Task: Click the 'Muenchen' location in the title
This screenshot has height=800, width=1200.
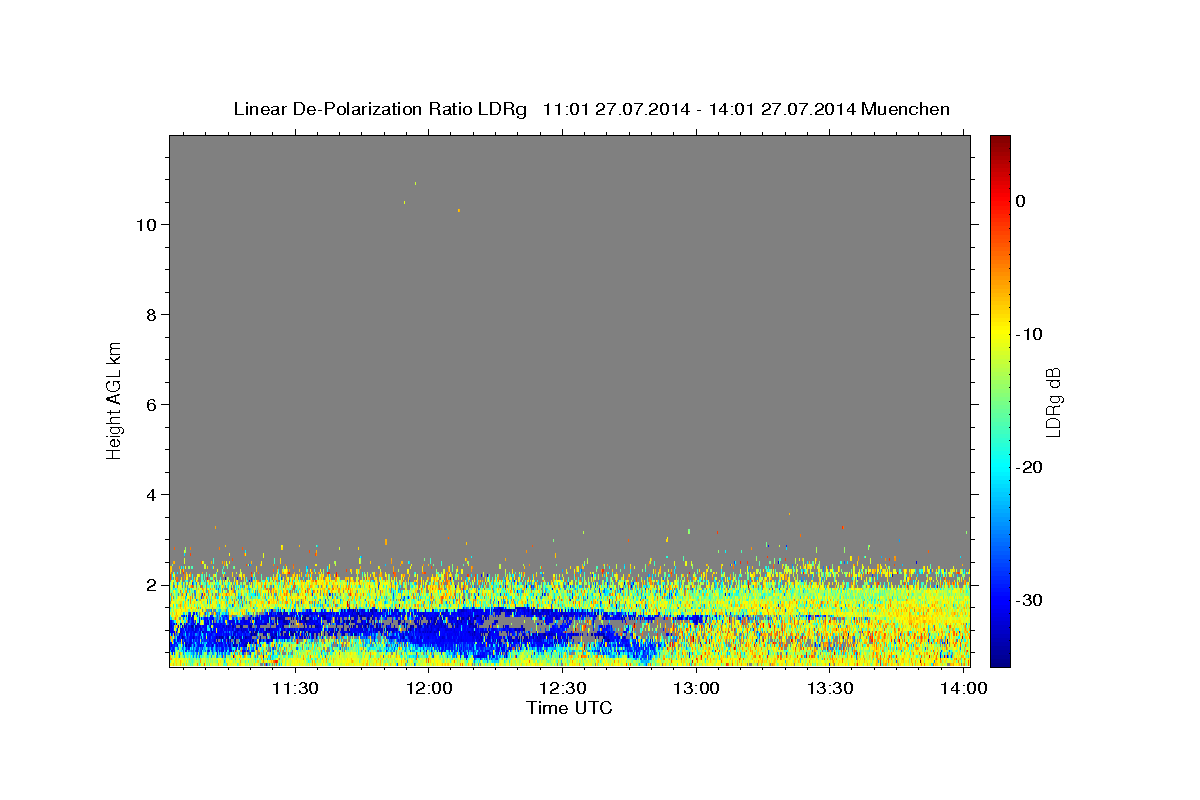Action: click(906, 109)
